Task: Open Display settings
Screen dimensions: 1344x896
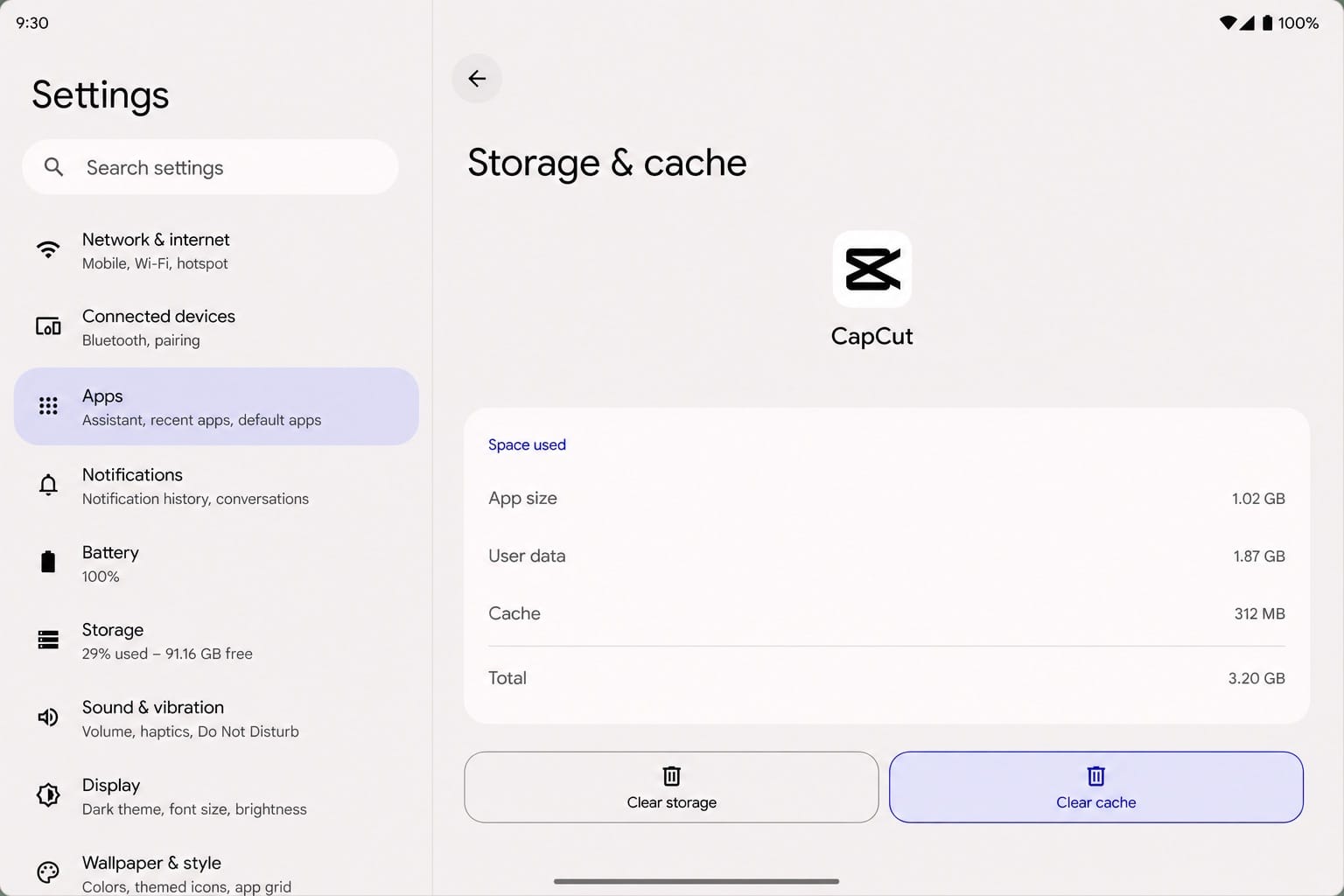Action: tap(216, 796)
